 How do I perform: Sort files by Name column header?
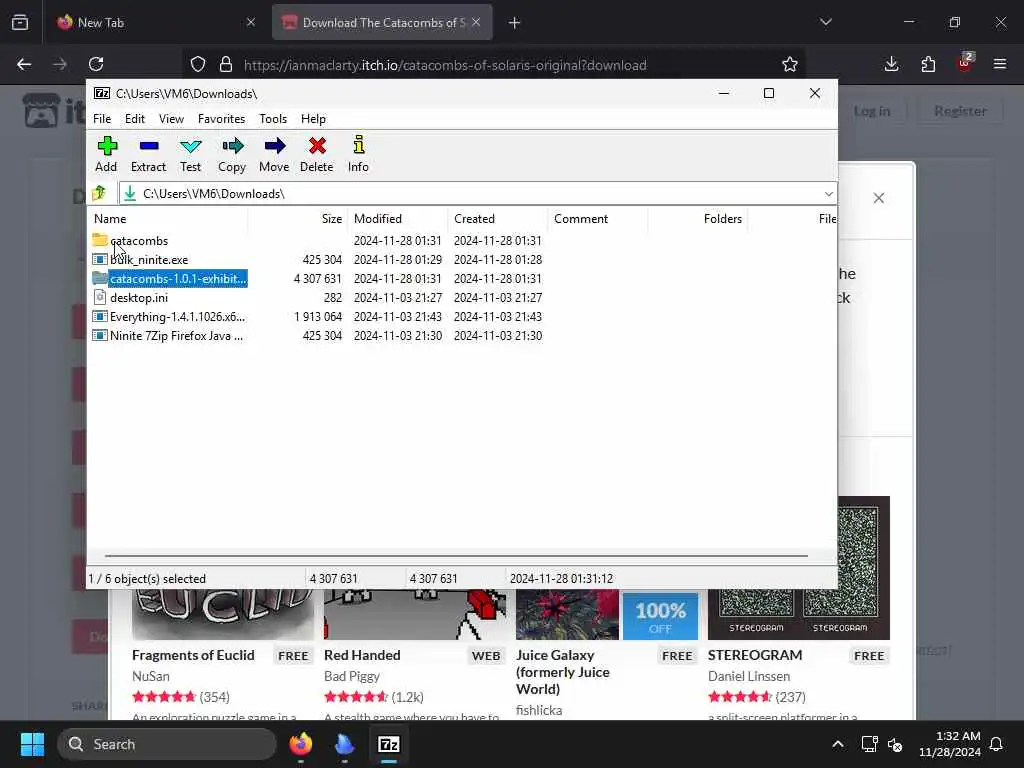tap(168, 219)
